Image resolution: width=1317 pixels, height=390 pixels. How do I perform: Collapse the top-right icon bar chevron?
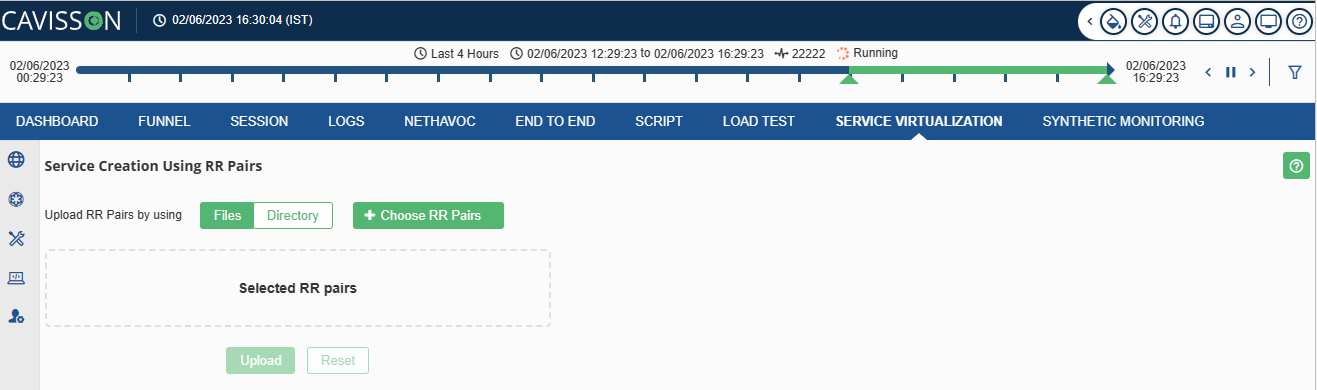(x=1089, y=21)
